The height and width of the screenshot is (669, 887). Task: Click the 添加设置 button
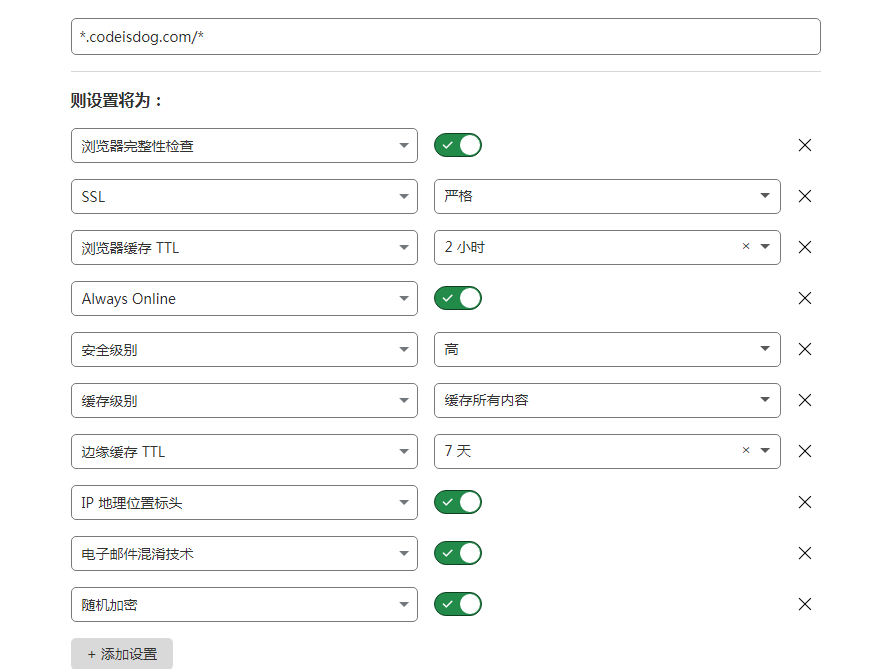coord(122,654)
